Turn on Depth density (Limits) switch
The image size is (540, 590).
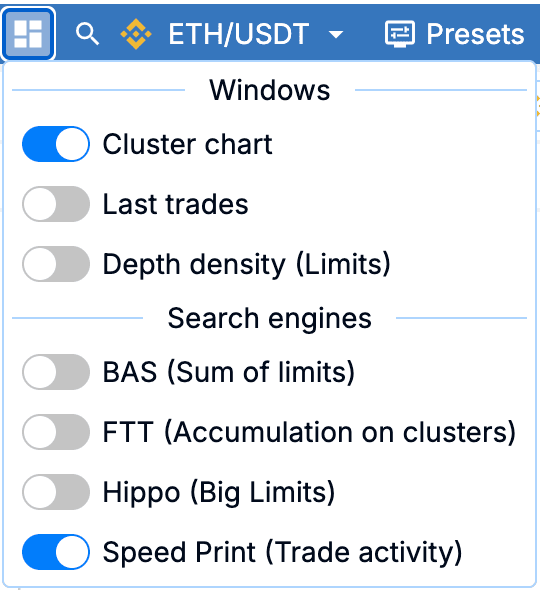coord(56,264)
